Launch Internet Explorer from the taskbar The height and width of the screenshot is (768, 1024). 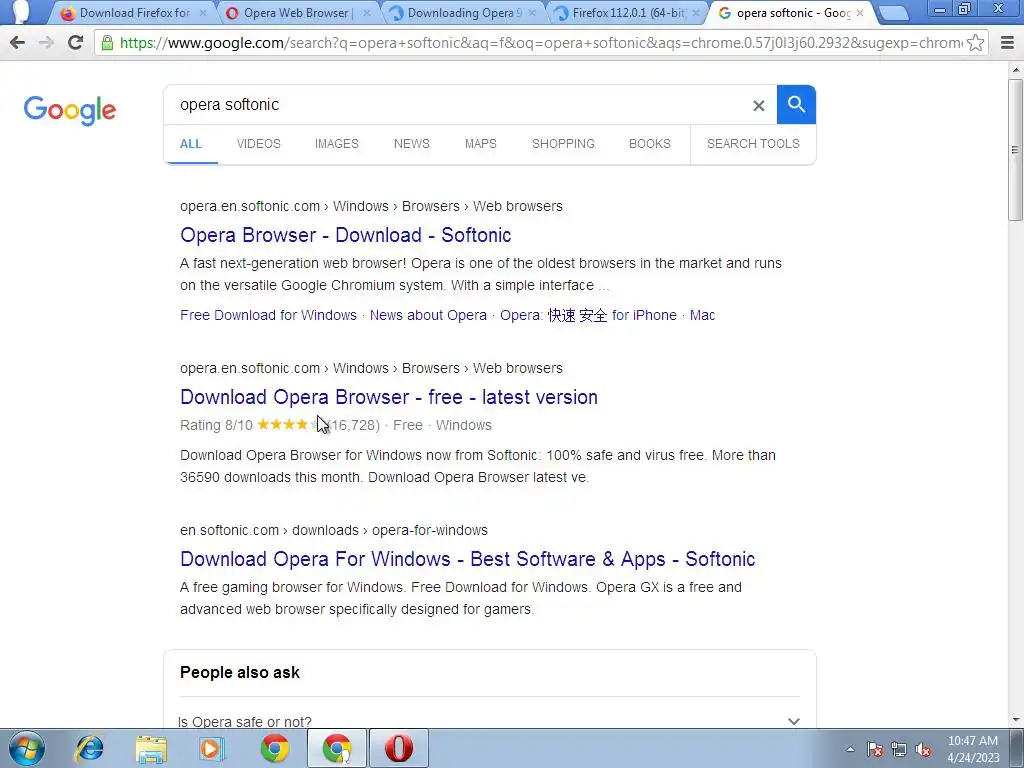coord(89,748)
